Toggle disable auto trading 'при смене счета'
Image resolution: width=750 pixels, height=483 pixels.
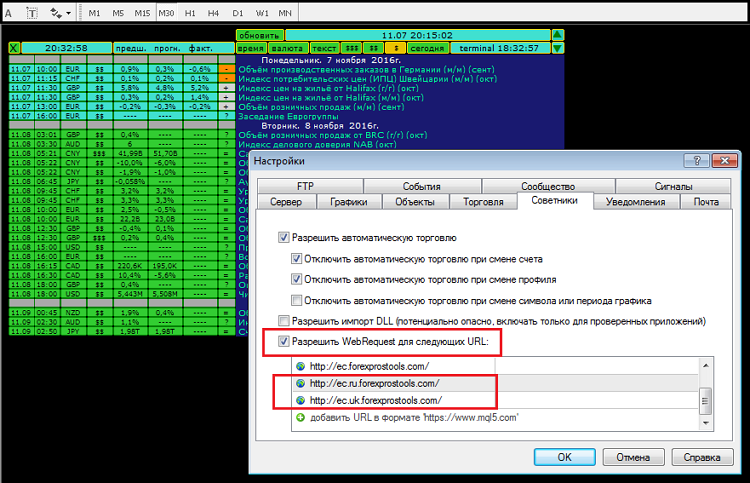point(297,259)
